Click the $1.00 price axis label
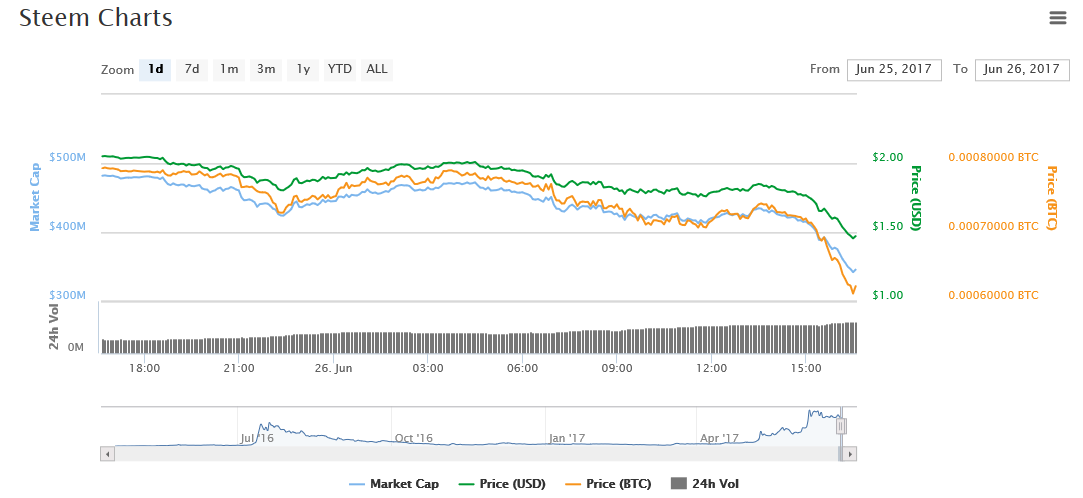Image resolution: width=1083 pixels, height=498 pixels. (x=888, y=296)
